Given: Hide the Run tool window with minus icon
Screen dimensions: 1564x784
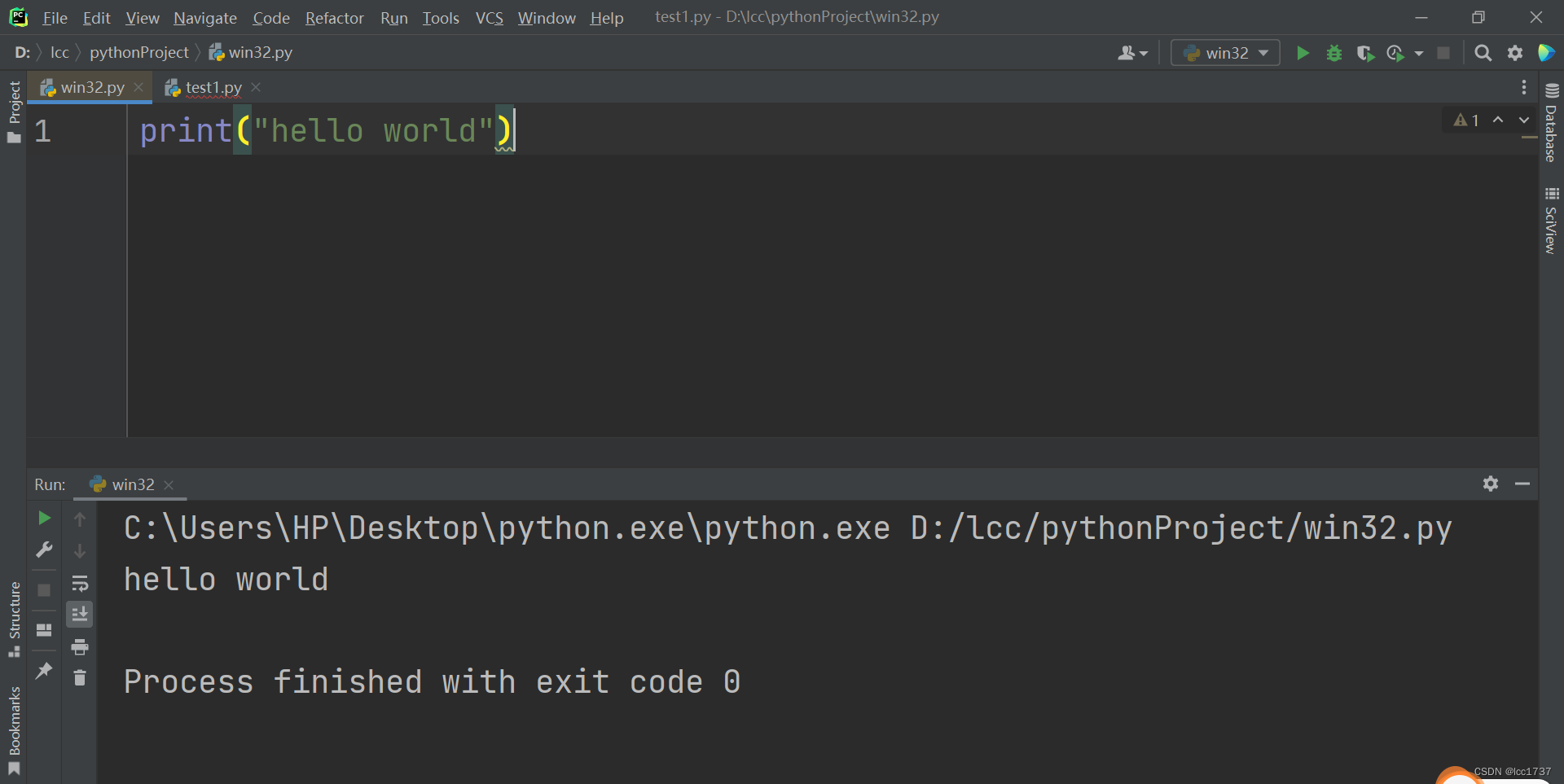Looking at the screenshot, I should (1522, 484).
